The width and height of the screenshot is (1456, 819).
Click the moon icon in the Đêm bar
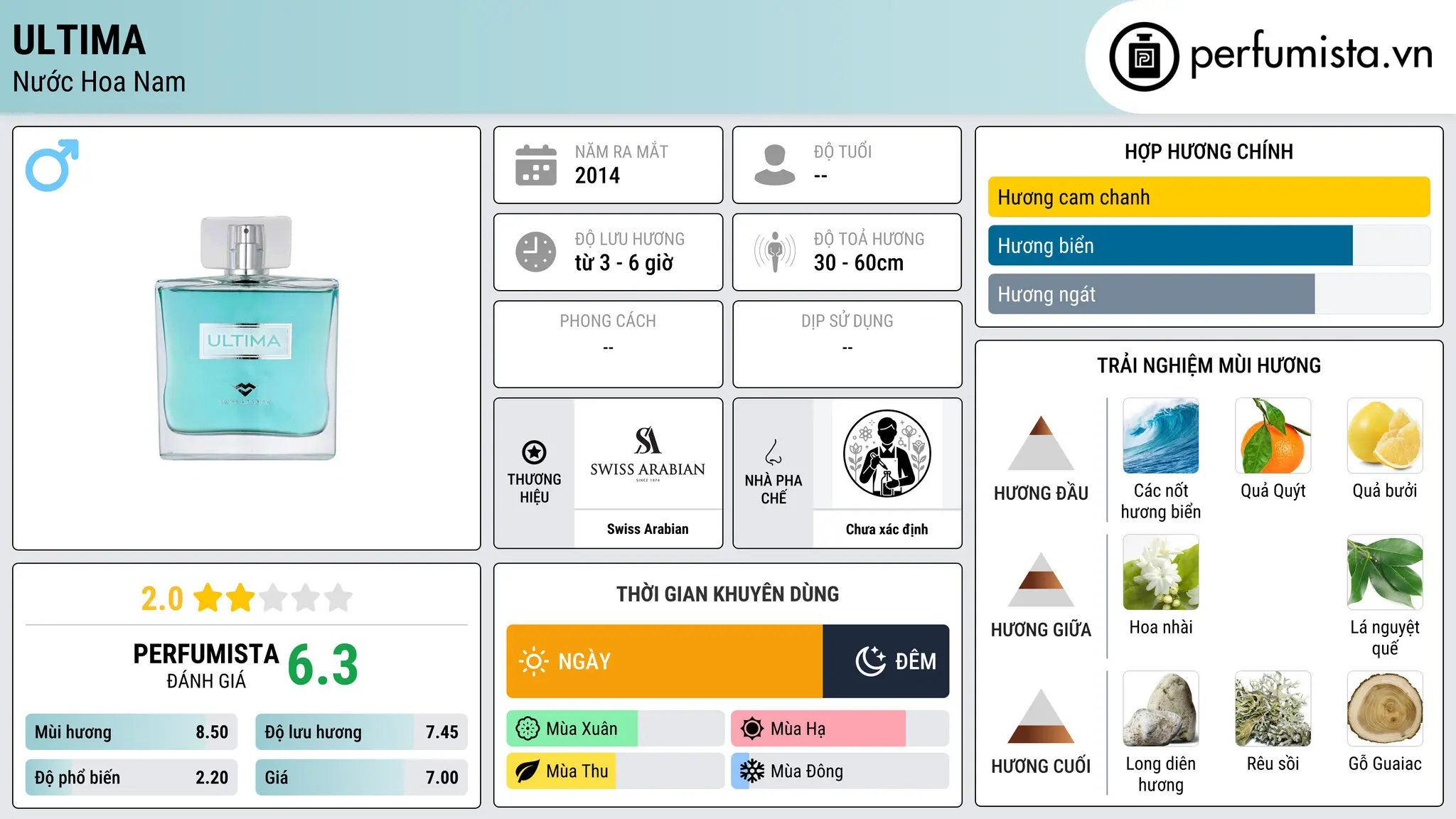click(x=871, y=661)
